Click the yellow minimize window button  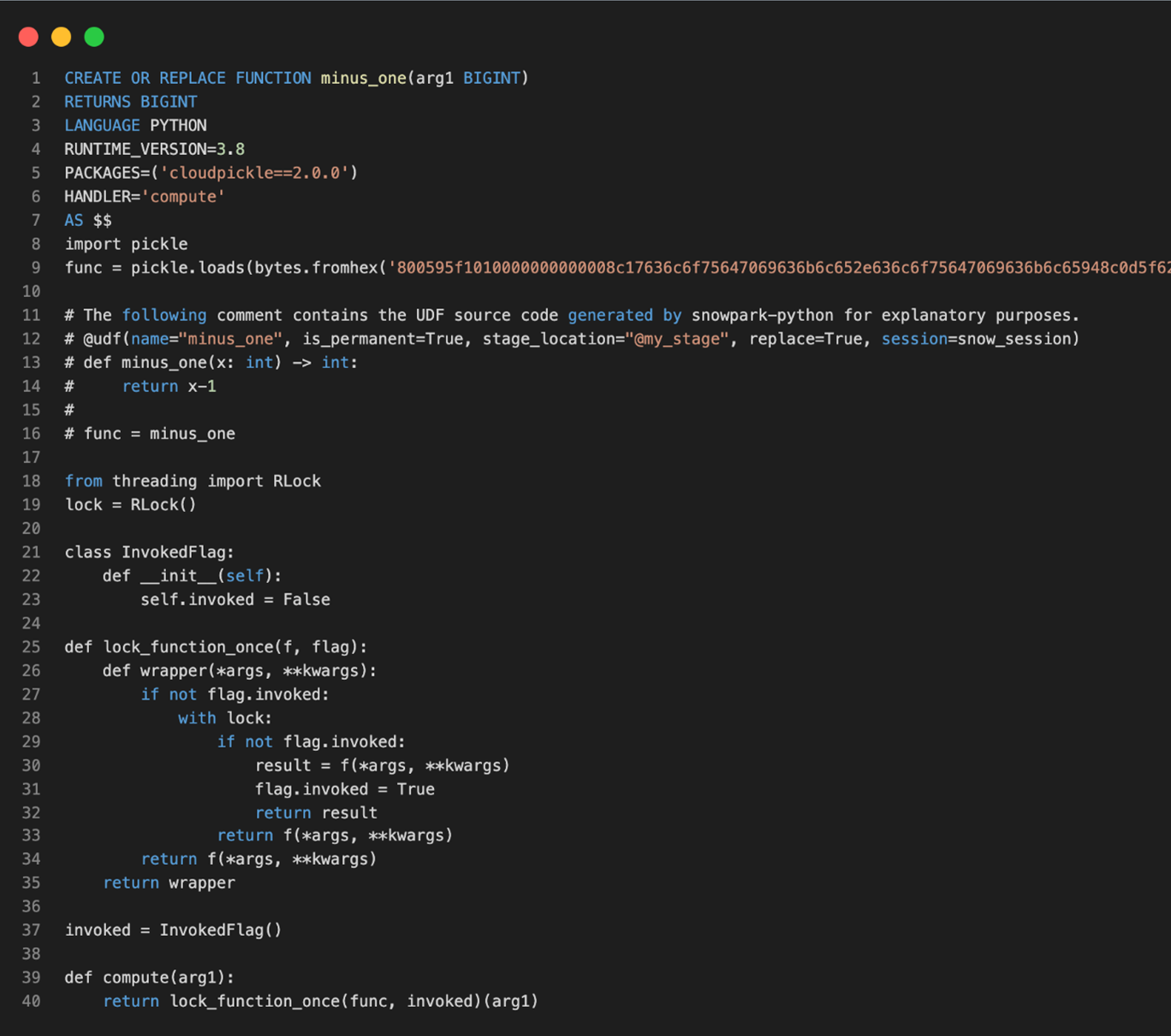coord(61,37)
